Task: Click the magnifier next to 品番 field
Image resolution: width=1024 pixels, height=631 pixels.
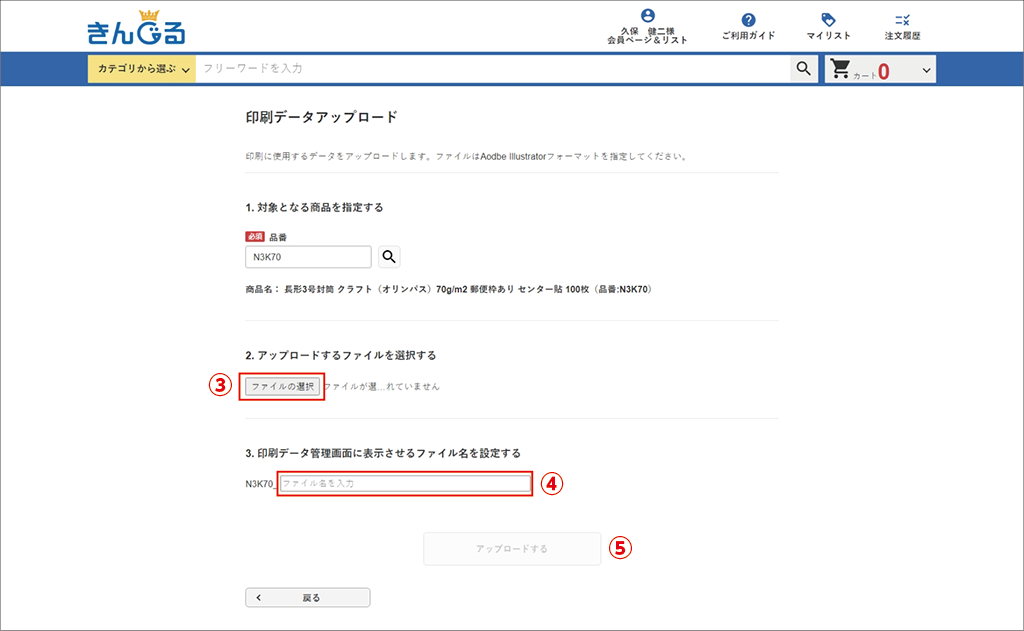Action: click(389, 257)
